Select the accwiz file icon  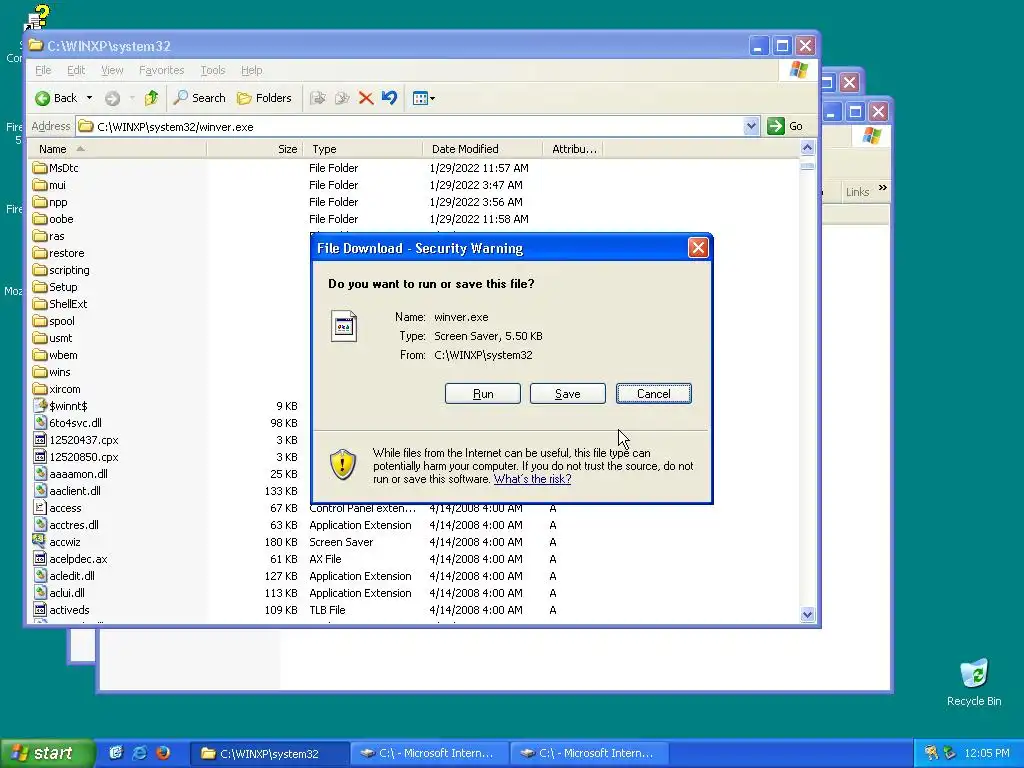(40, 541)
